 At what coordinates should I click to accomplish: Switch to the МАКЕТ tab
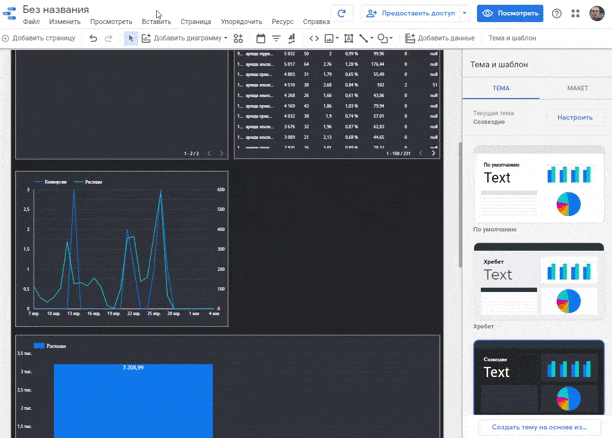point(577,88)
